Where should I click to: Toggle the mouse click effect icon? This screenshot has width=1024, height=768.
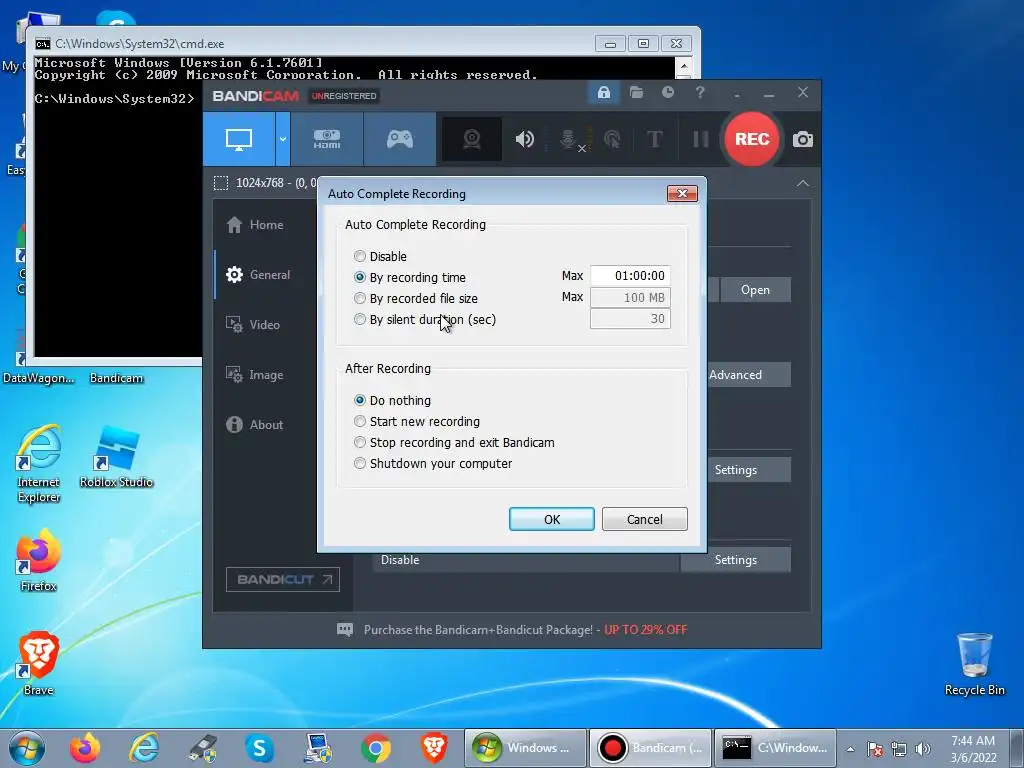(612, 139)
